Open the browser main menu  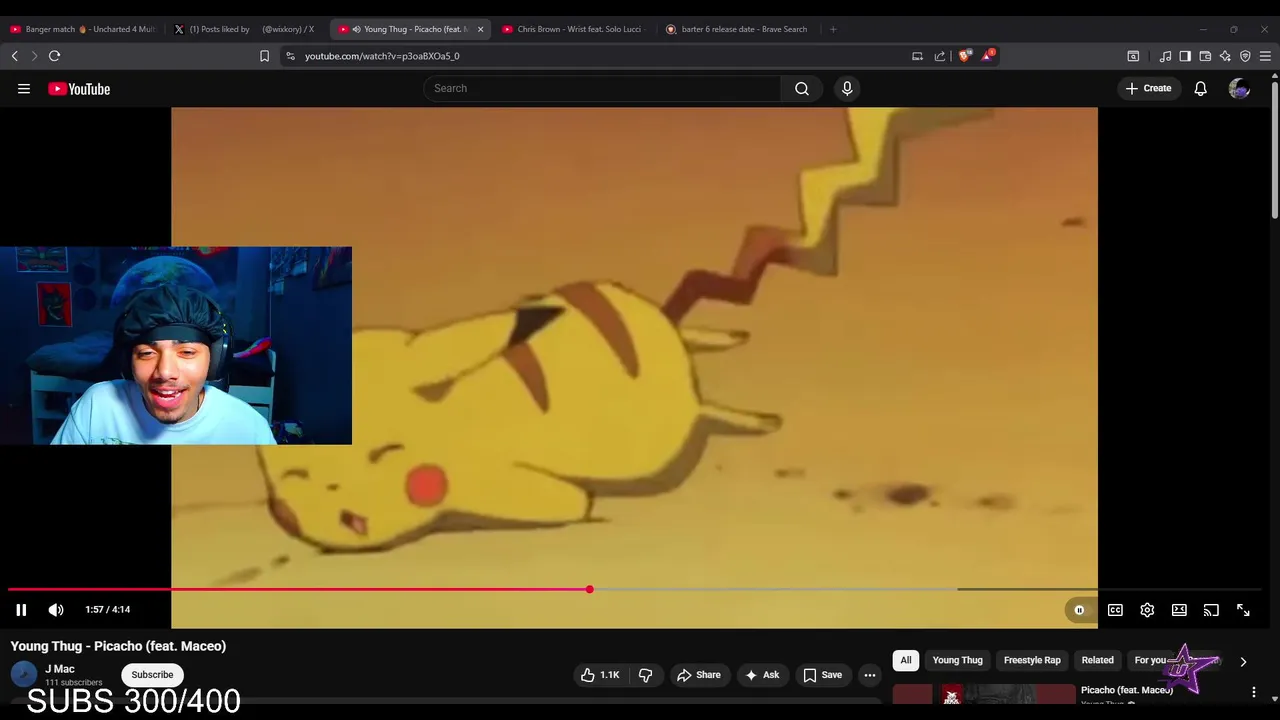[x=1265, y=56]
